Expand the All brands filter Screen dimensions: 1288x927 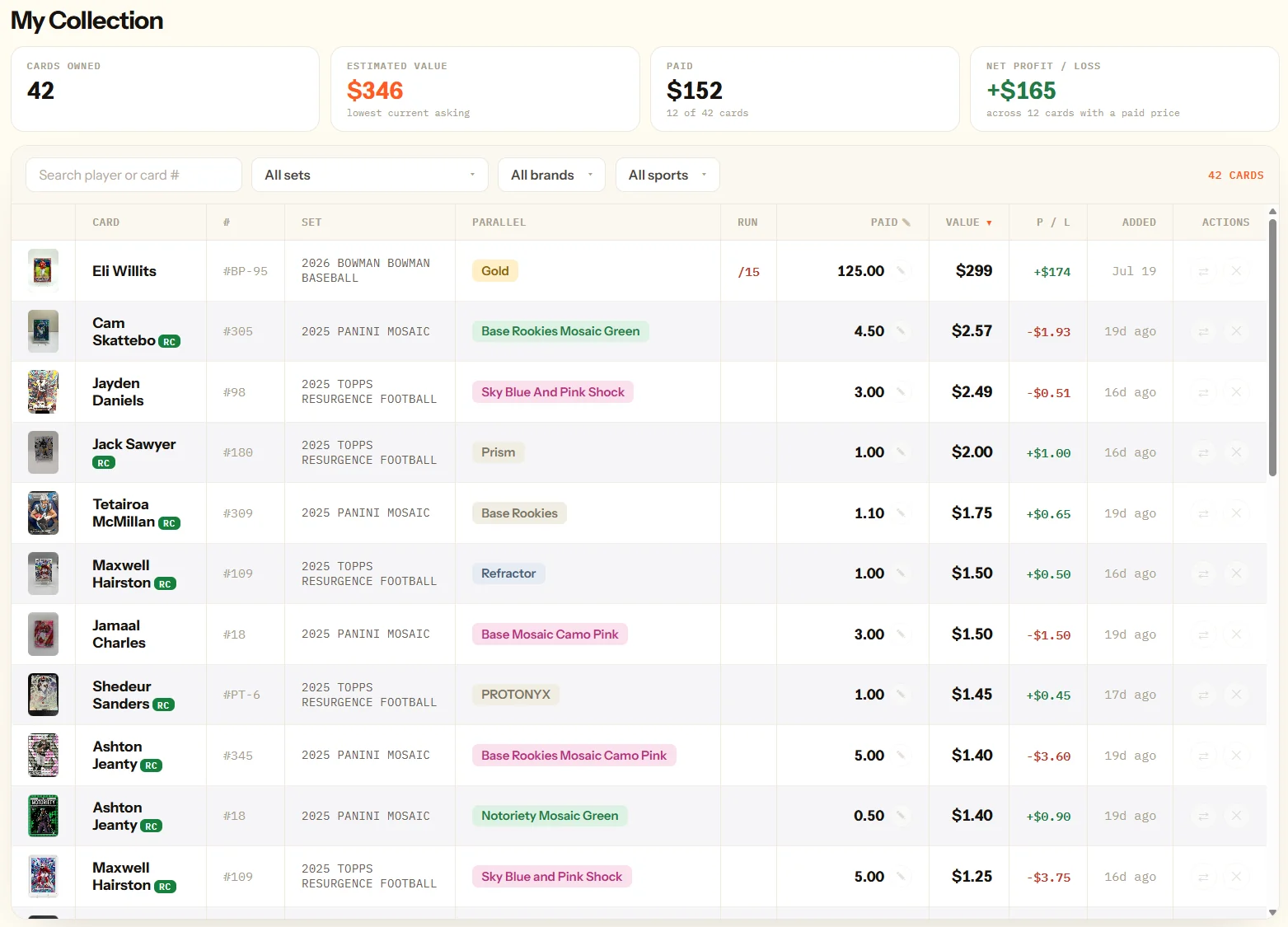coord(551,175)
